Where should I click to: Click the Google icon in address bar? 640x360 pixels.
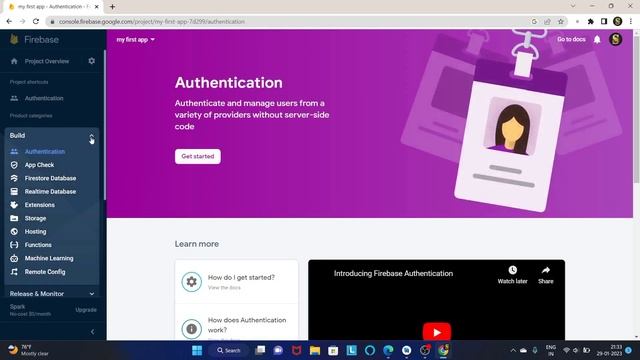[534, 22]
